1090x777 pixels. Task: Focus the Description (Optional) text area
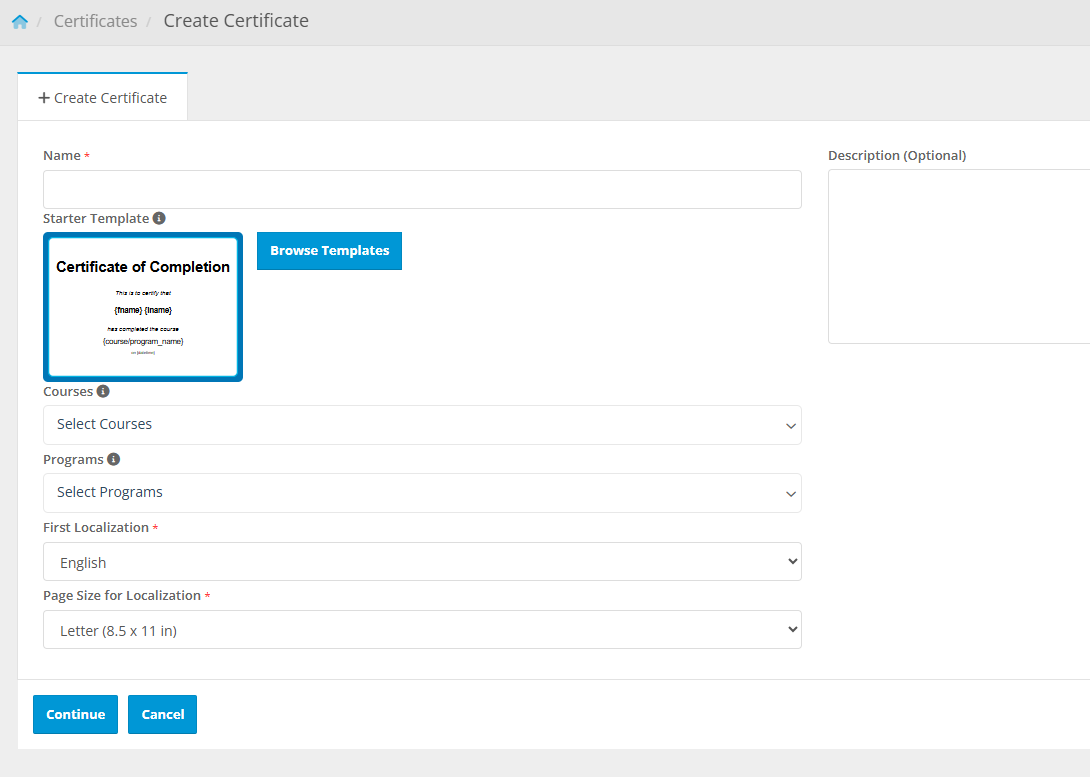959,256
